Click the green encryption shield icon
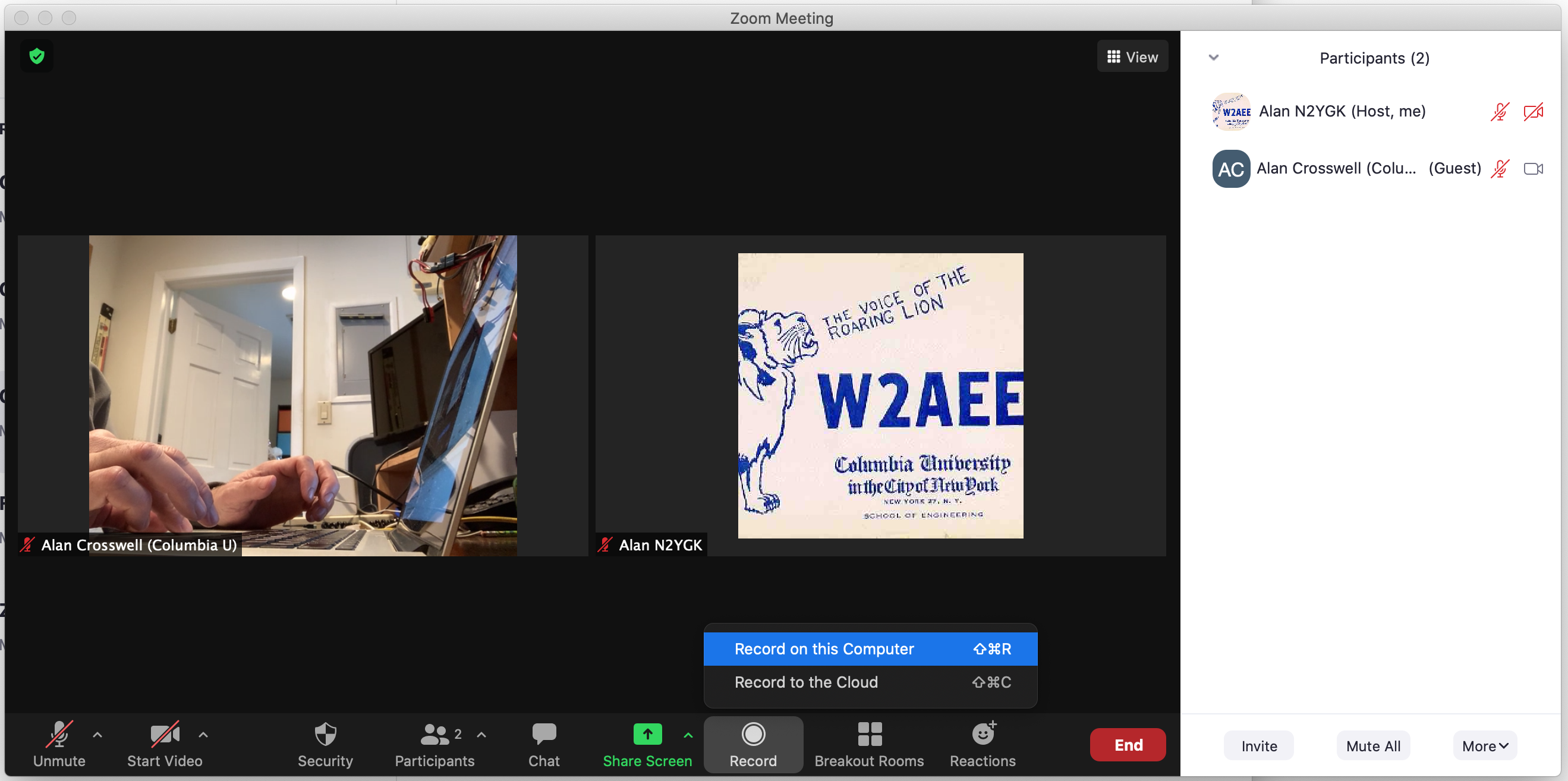Image resolution: width=1568 pixels, height=781 pixels. (36, 56)
